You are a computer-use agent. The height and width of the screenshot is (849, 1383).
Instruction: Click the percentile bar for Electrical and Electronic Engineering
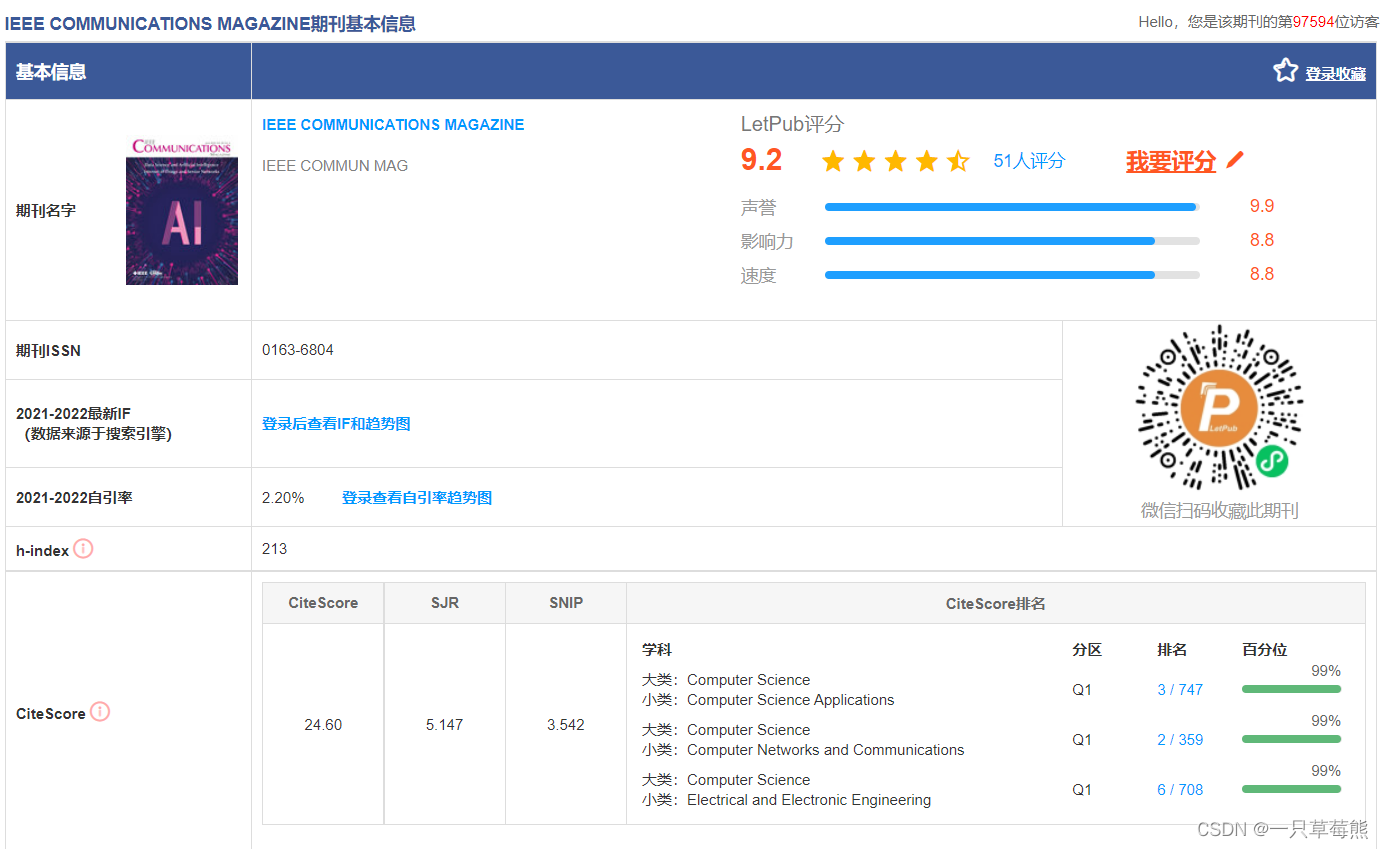[x=1291, y=789]
